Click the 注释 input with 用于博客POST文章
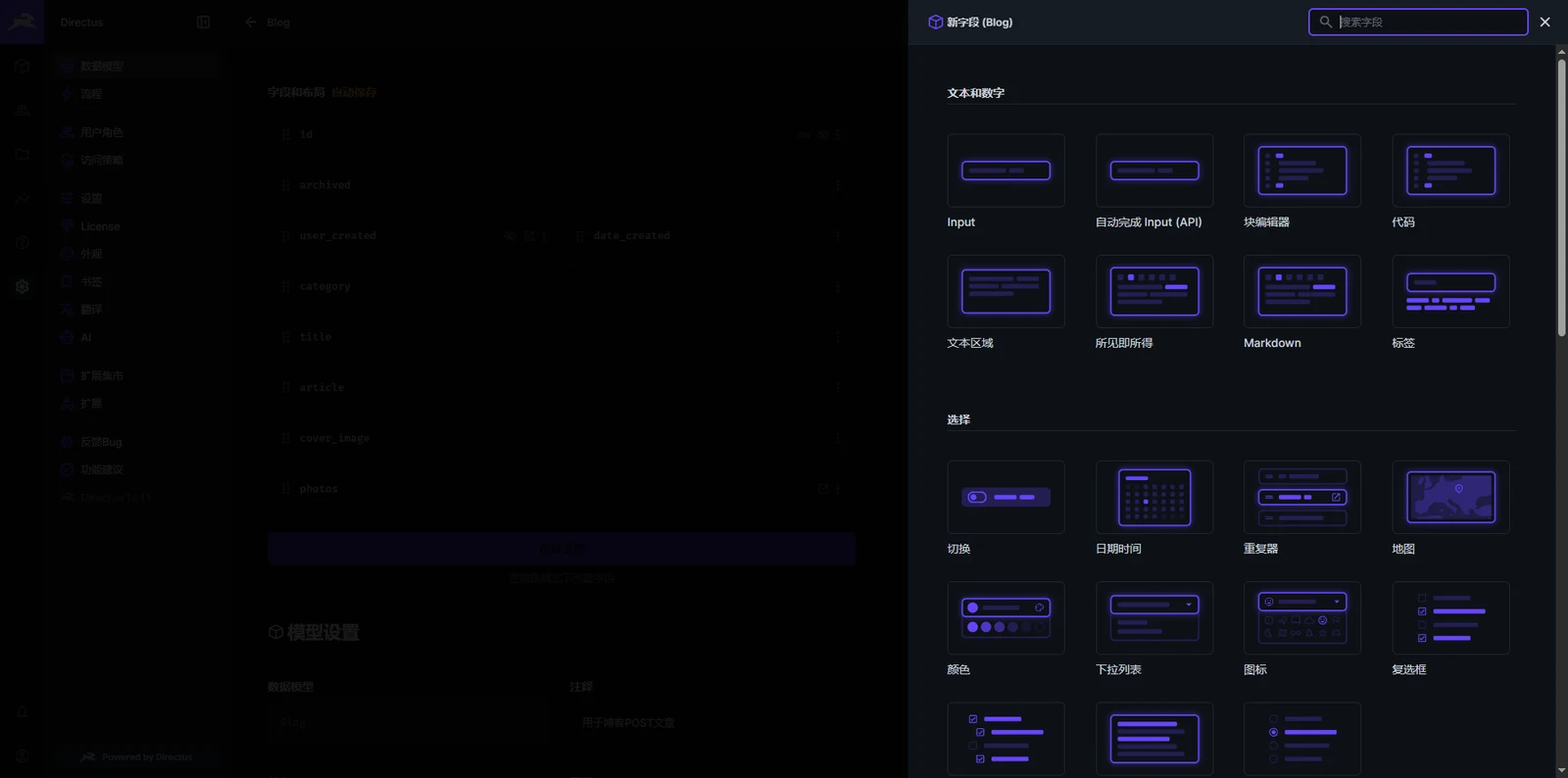 (712, 723)
